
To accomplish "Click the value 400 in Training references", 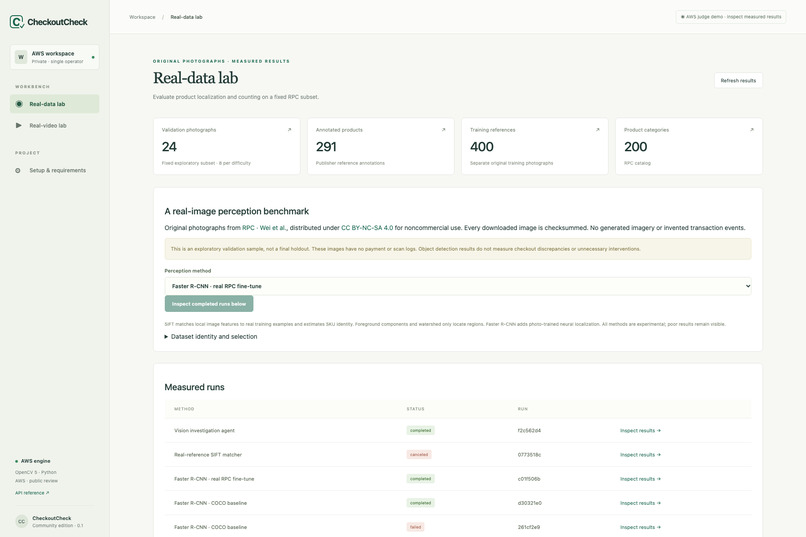I will [x=482, y=147].
